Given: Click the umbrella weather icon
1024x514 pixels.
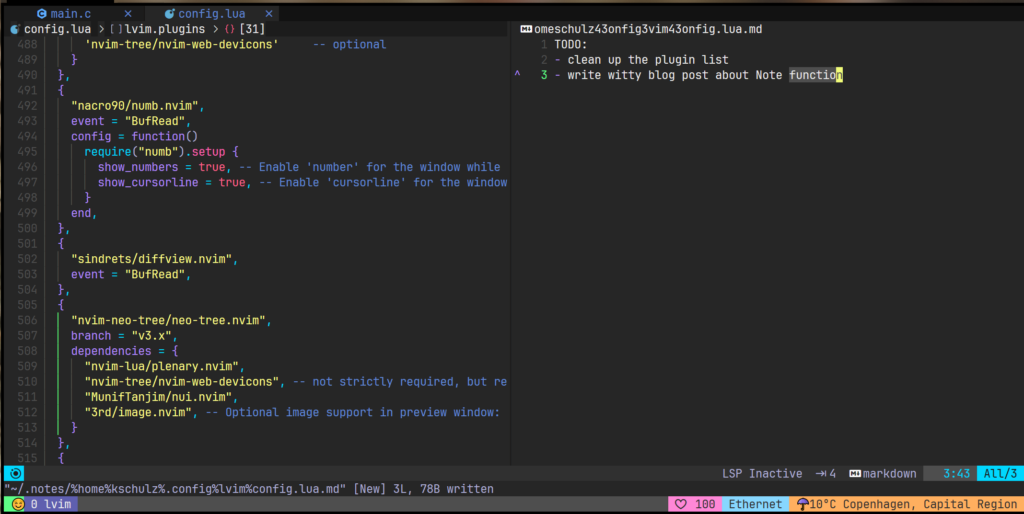Looking at the screenshot, I should click(803, 504).
